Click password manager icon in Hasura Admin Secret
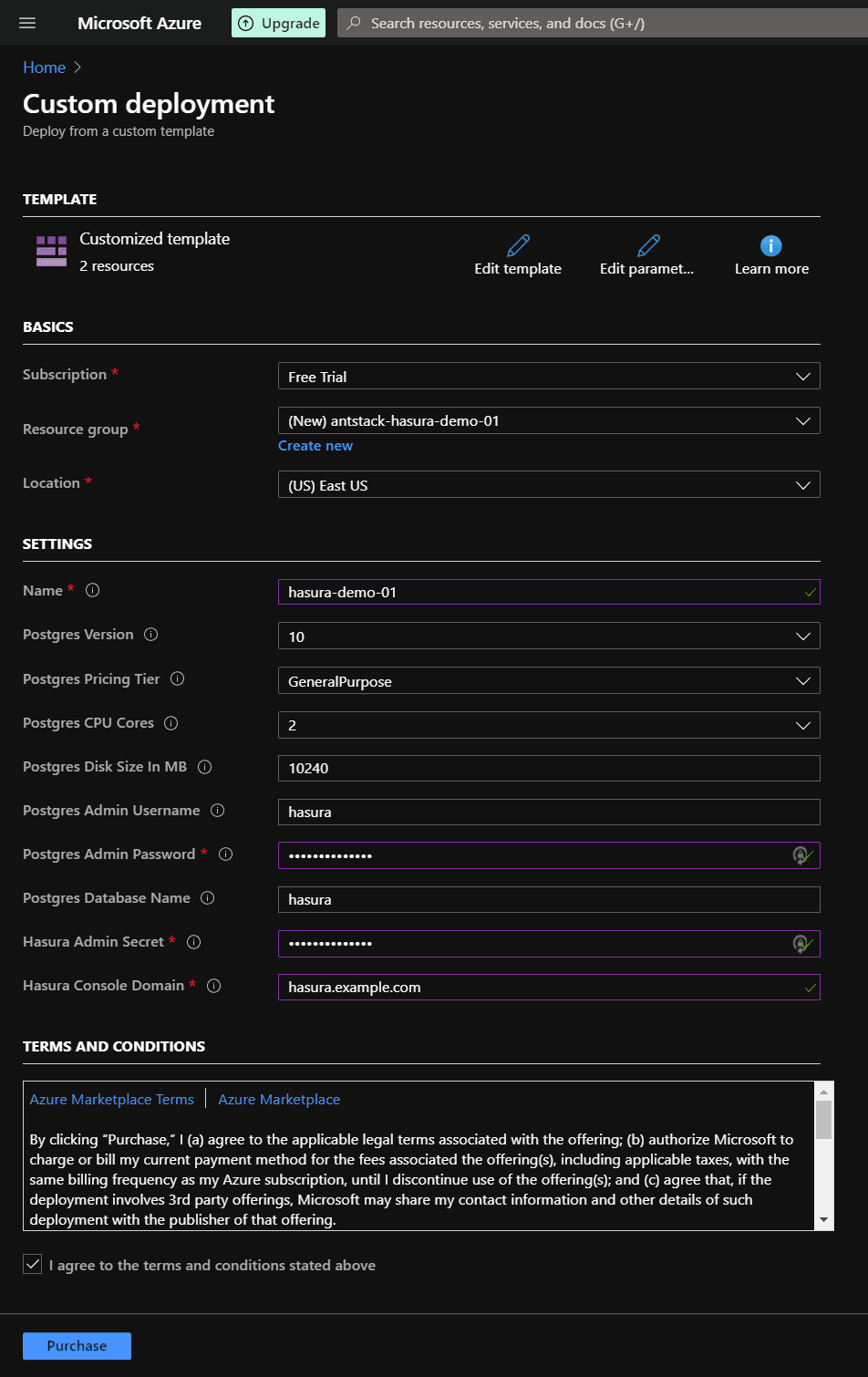This screenshot has width=868, height=1377. [x=801, y=944]
